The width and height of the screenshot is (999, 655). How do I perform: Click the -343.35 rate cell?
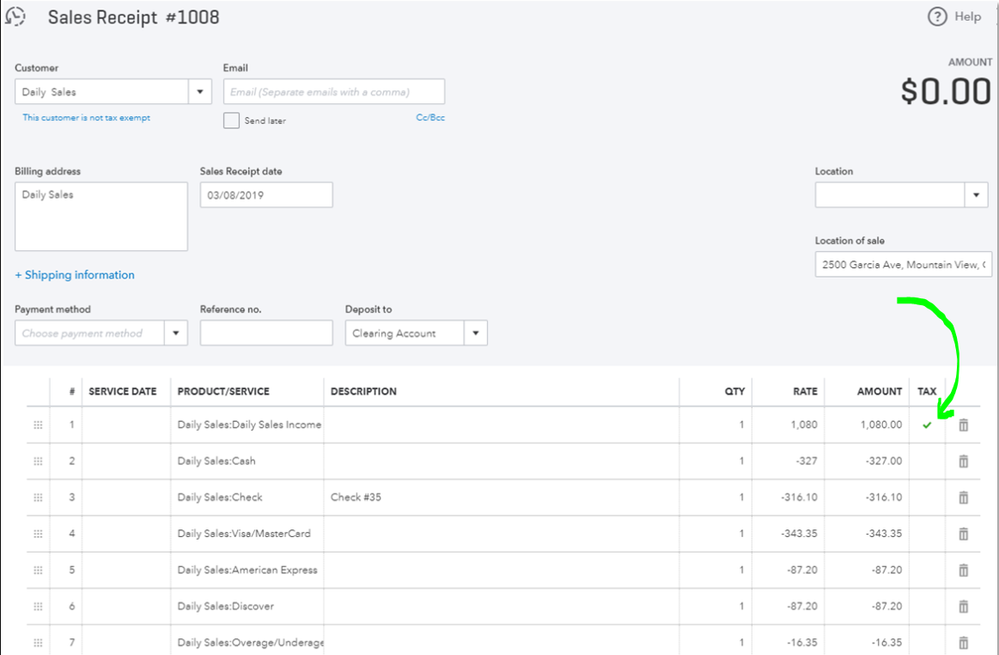point(788,534)
